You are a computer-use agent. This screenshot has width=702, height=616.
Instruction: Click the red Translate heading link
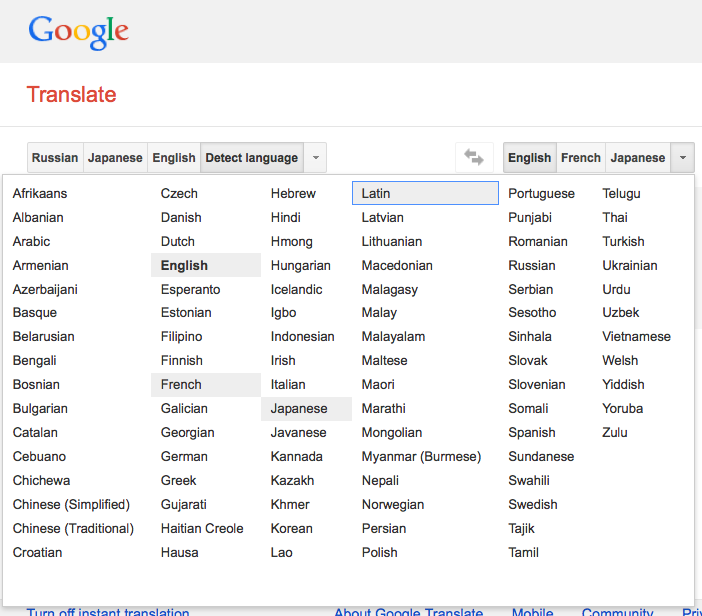point(72,94)
